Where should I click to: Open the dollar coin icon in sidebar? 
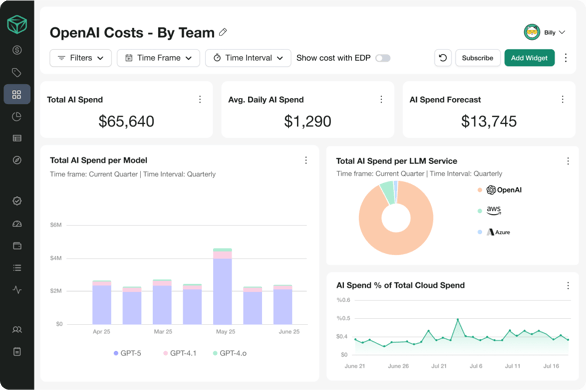coord(17,50)
